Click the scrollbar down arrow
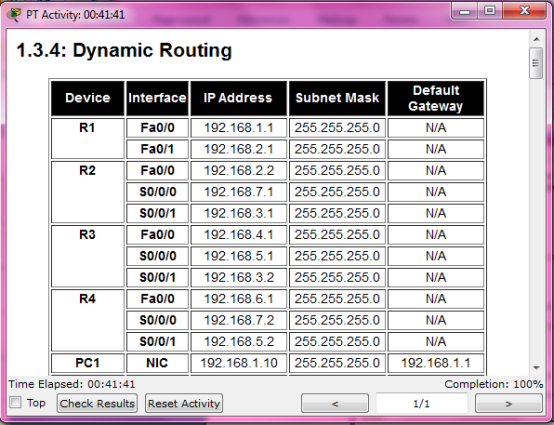The width and height of the screenshot is (554, 425). click(536, 368)
